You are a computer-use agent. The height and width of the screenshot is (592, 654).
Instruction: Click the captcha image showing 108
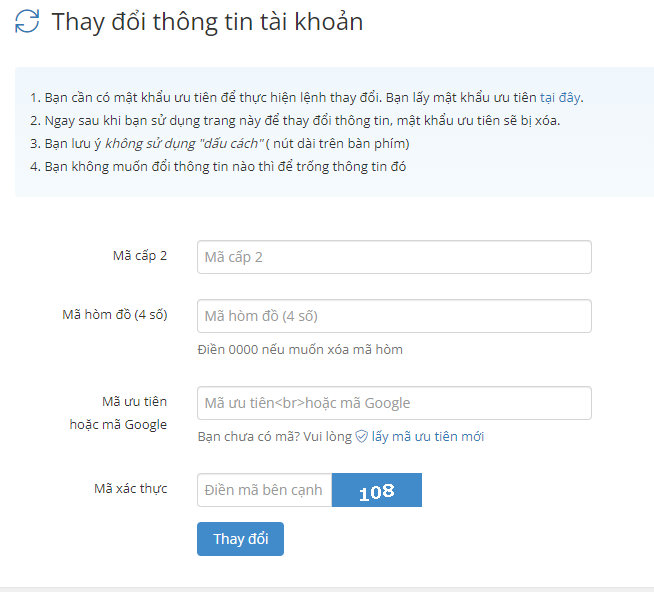point(377,491)
